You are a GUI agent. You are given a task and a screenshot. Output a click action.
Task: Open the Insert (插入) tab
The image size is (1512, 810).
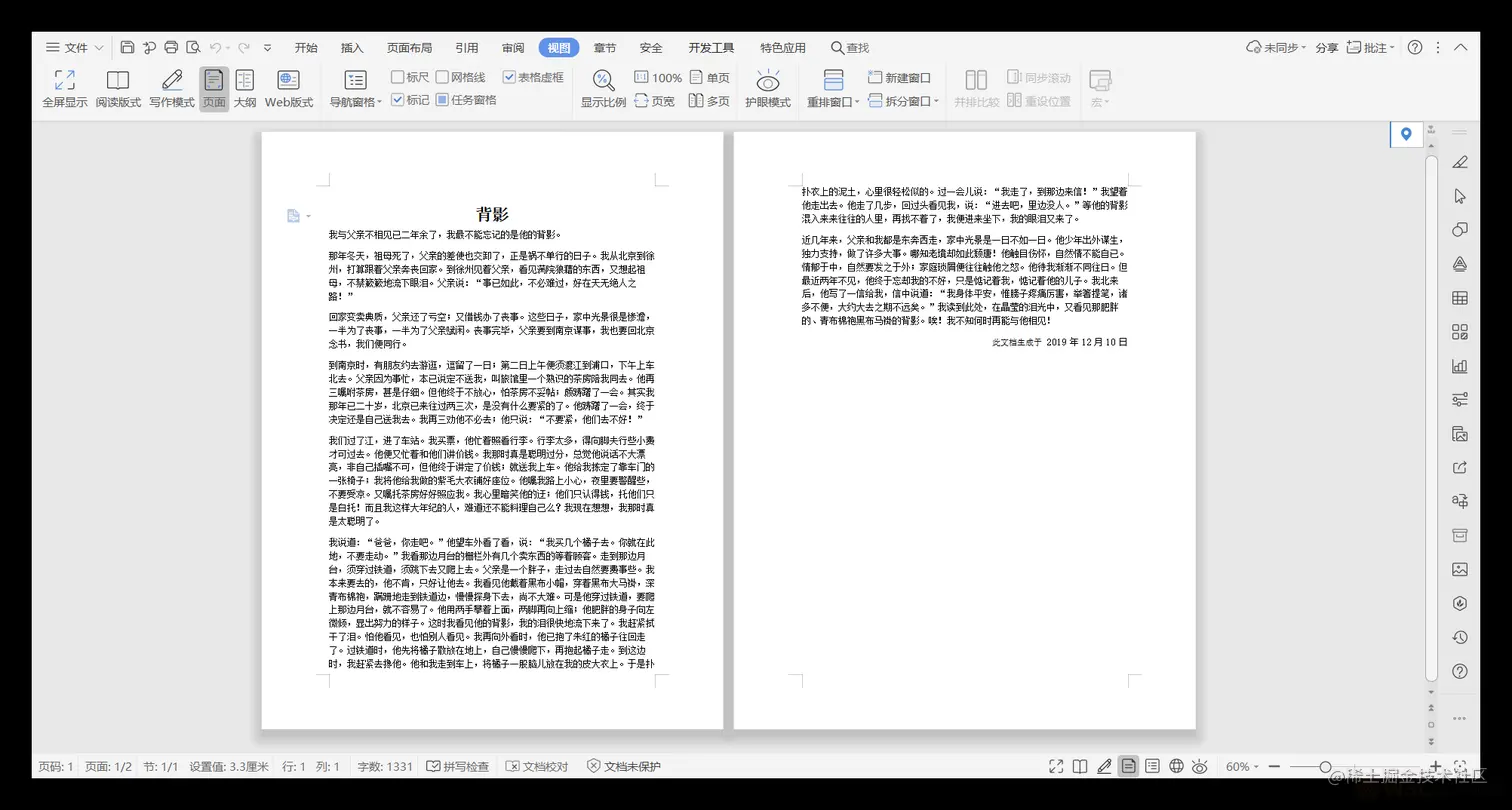coord(352,47)
